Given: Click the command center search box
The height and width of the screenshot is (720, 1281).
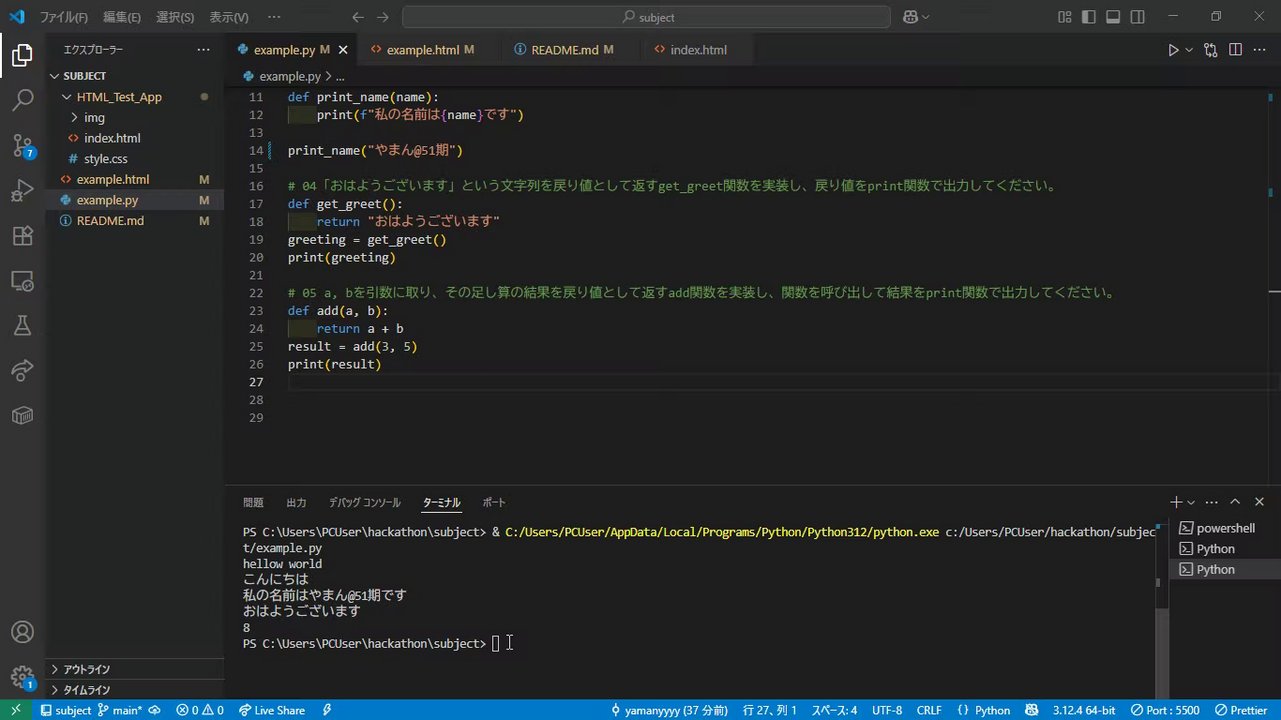Looking at the screenshot, I should click(x=646, y=17).
